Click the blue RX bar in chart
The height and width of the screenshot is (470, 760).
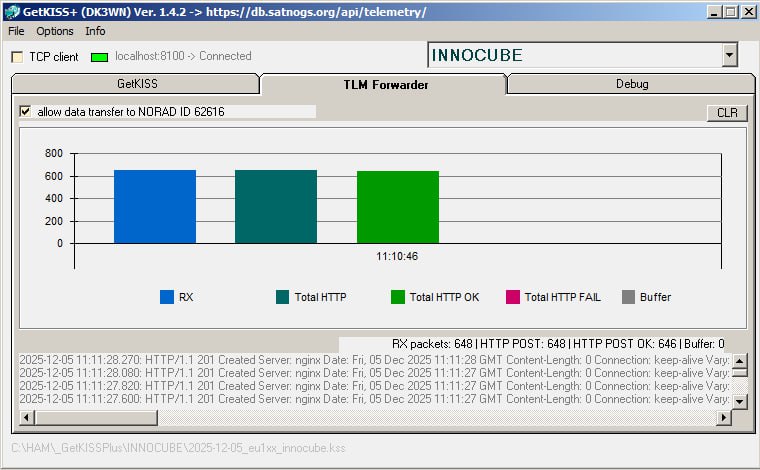(155, 206)
